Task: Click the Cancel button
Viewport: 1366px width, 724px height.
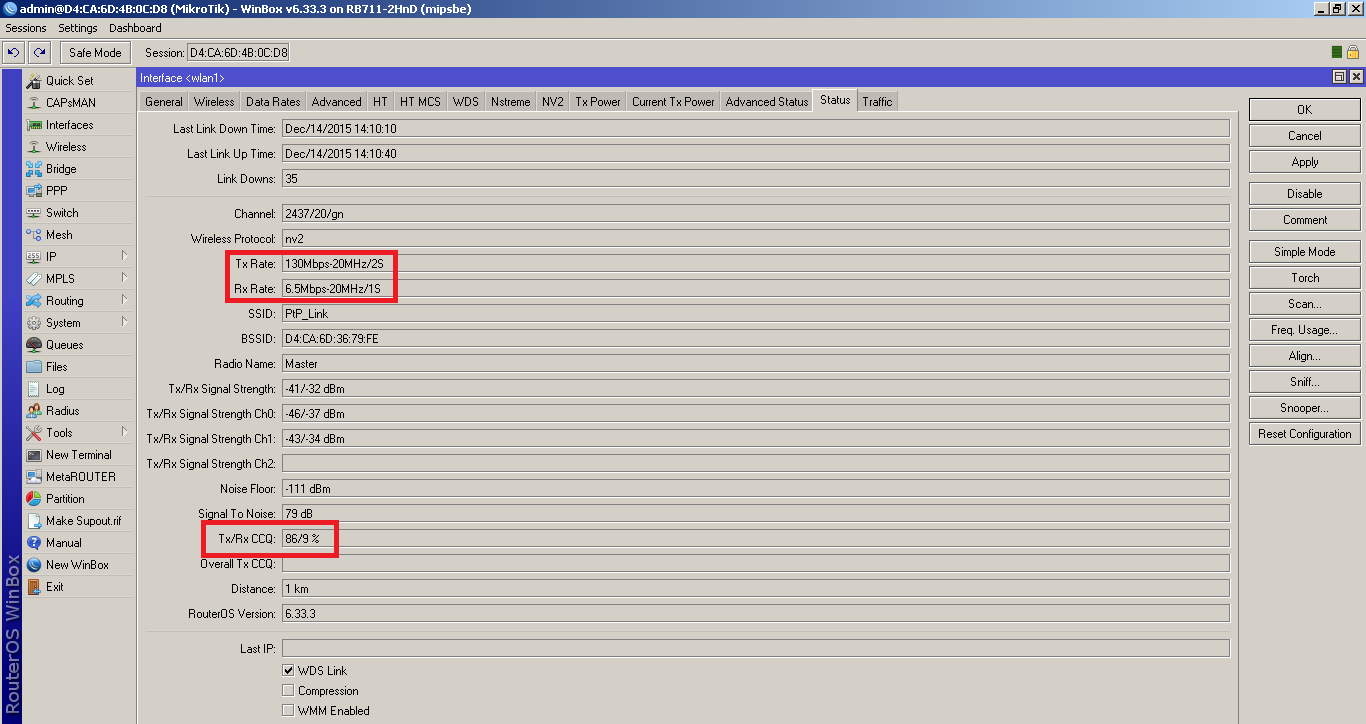Action: point(1304,136)
